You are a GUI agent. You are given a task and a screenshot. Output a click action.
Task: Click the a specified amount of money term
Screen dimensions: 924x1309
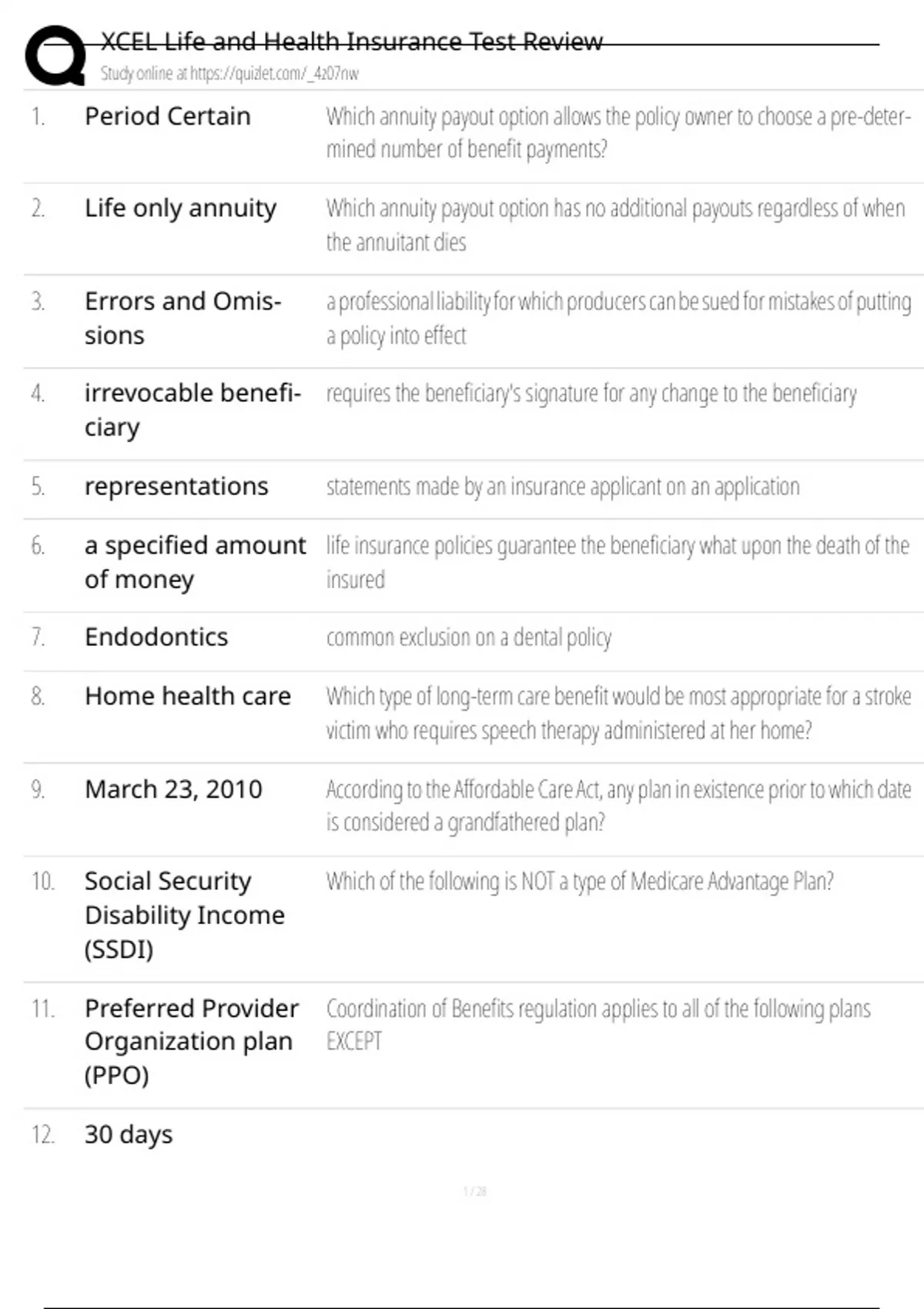point(195,561)
